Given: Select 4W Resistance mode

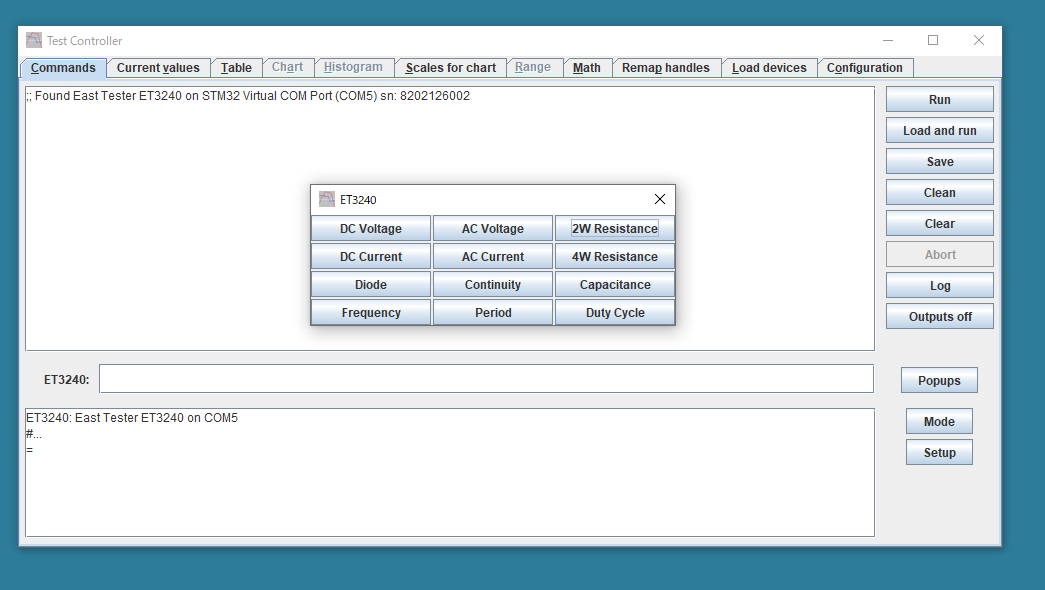Looking at the screenshot, I should [x=614, y=257].
